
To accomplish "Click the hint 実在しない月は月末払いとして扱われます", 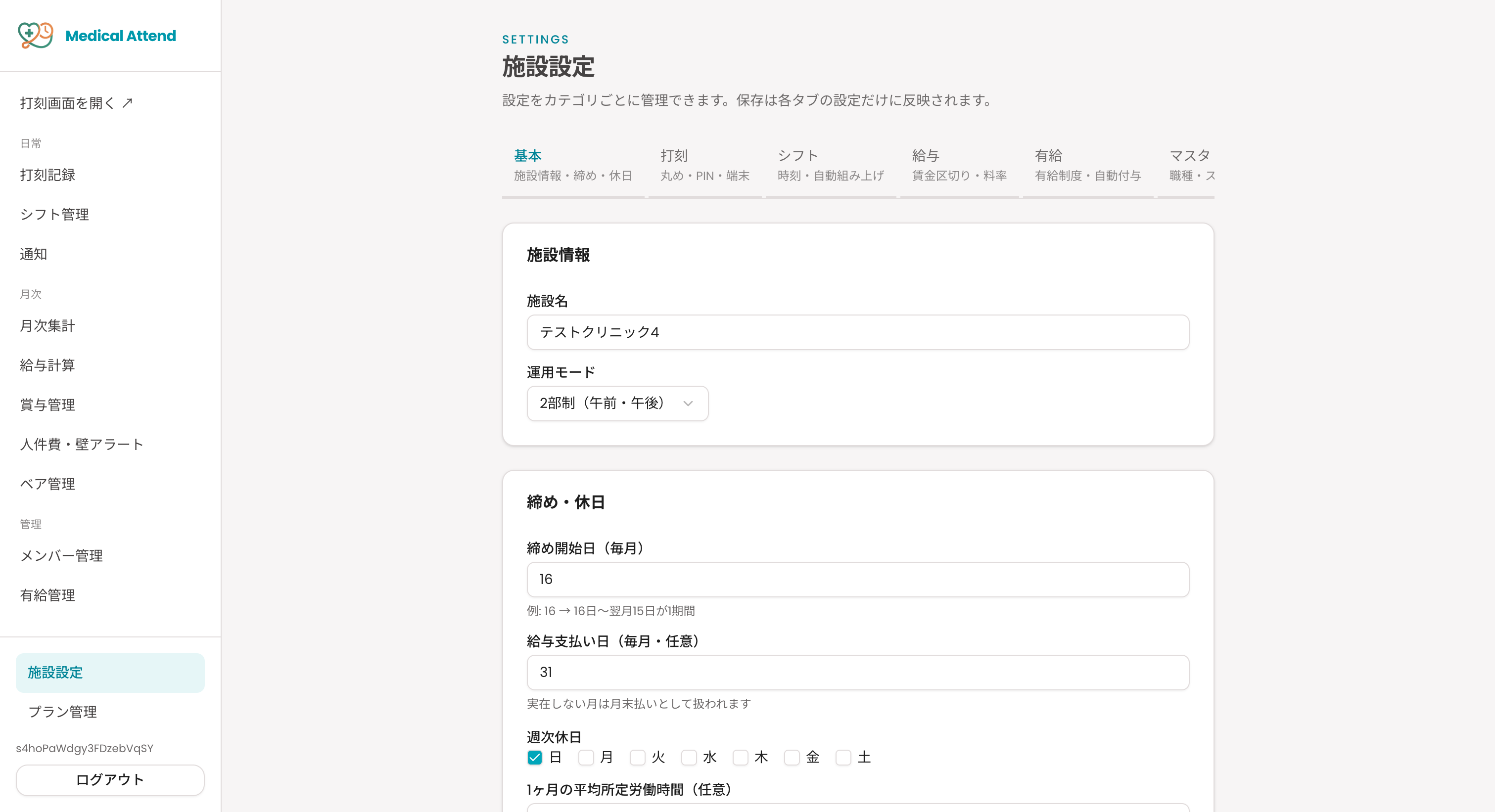I will click(x=639, y=704).
